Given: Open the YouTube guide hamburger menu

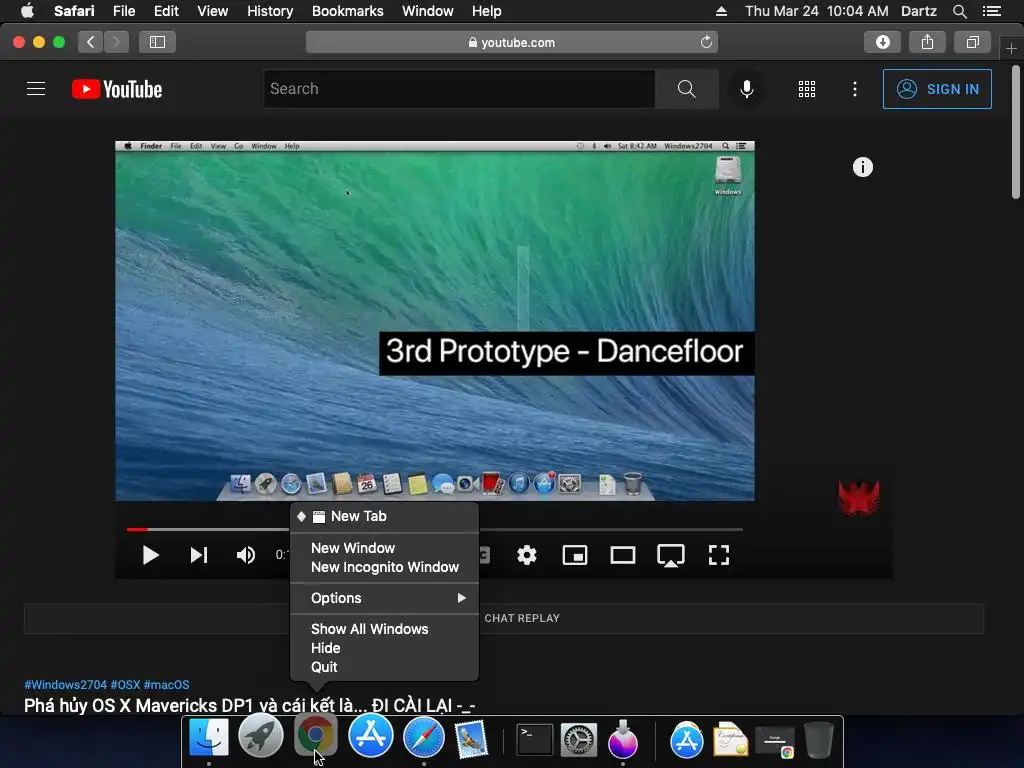Looking at the screenshot, I should click(x=36, y=89).
